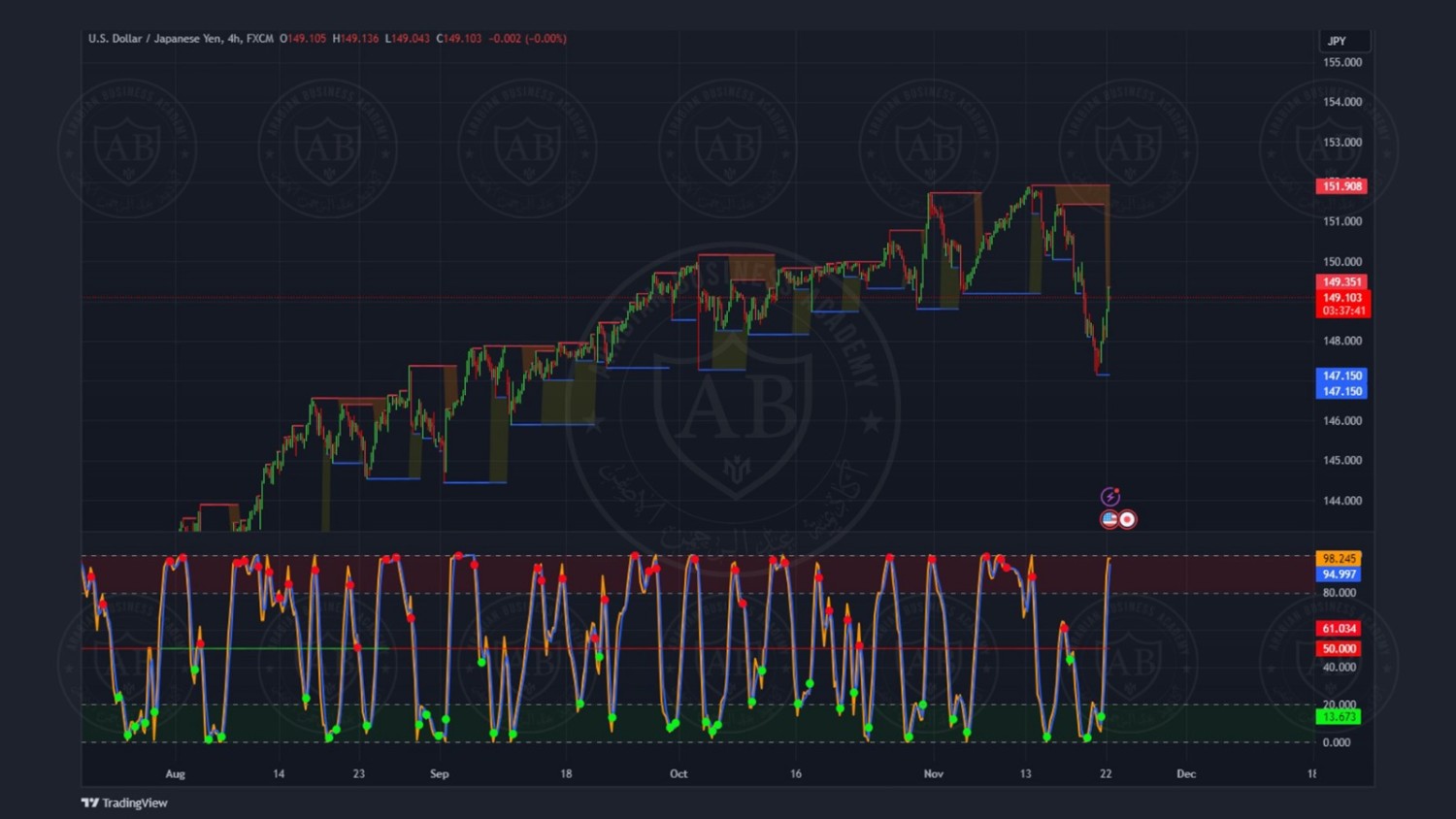Click the Oct date on the time axis
Screen dimensions: 1456x819
tap(678, 774)
